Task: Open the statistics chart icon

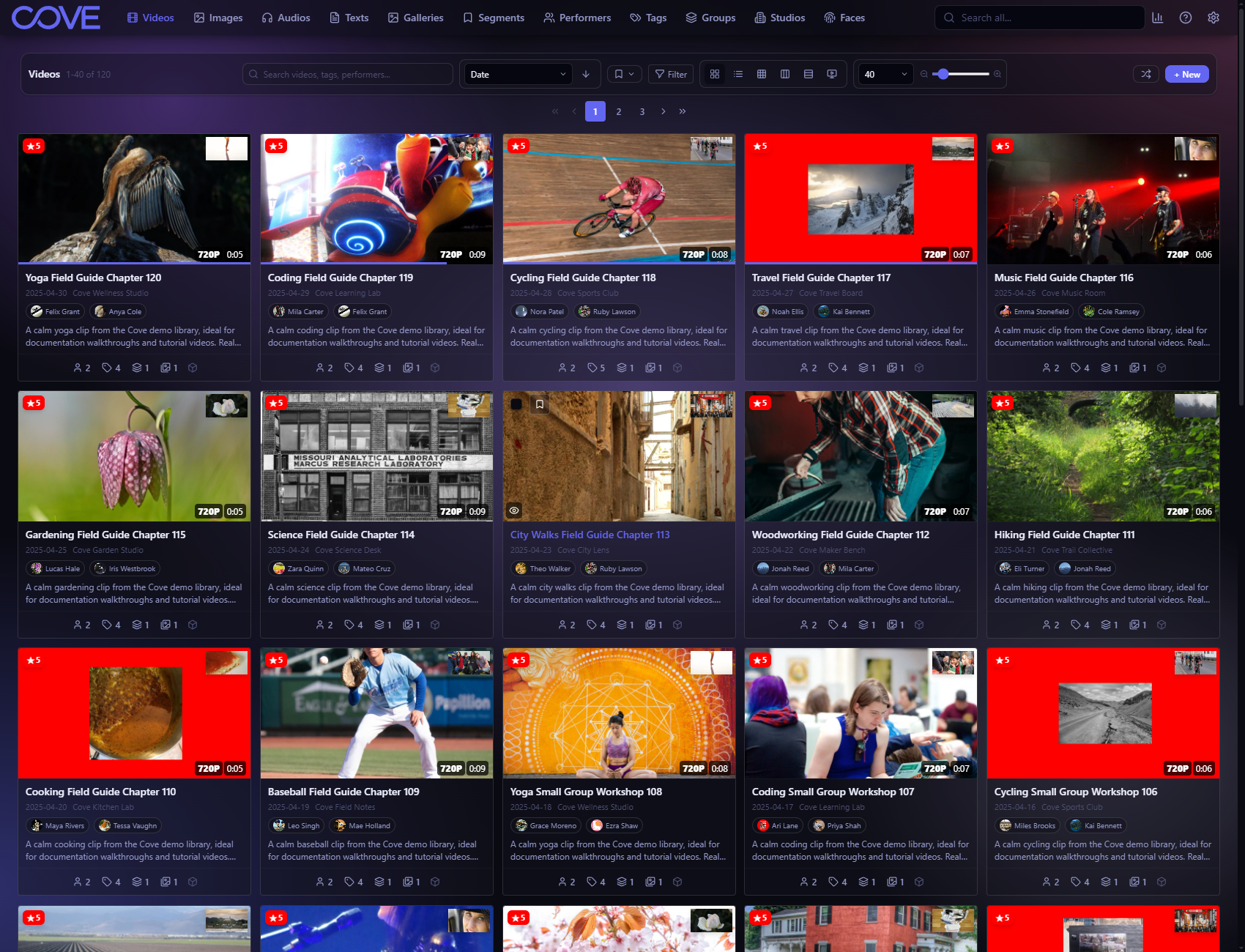Action: pyautogui.click(x=1157, y=18)
